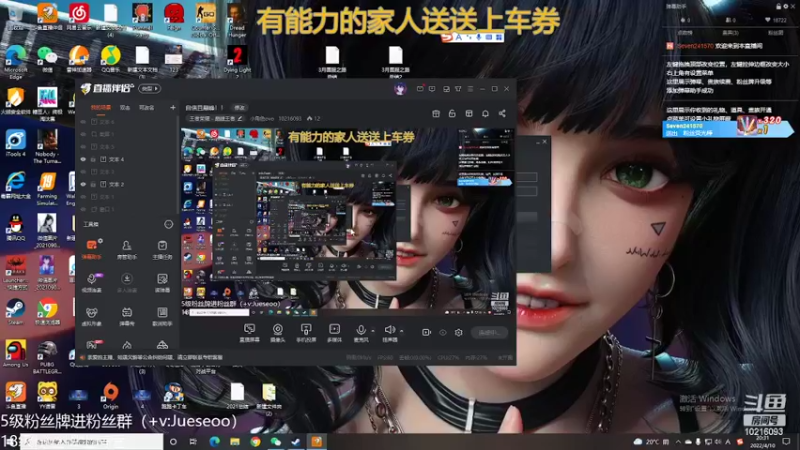Open the 房管助手 room manager tool

[x=127, y=249]
